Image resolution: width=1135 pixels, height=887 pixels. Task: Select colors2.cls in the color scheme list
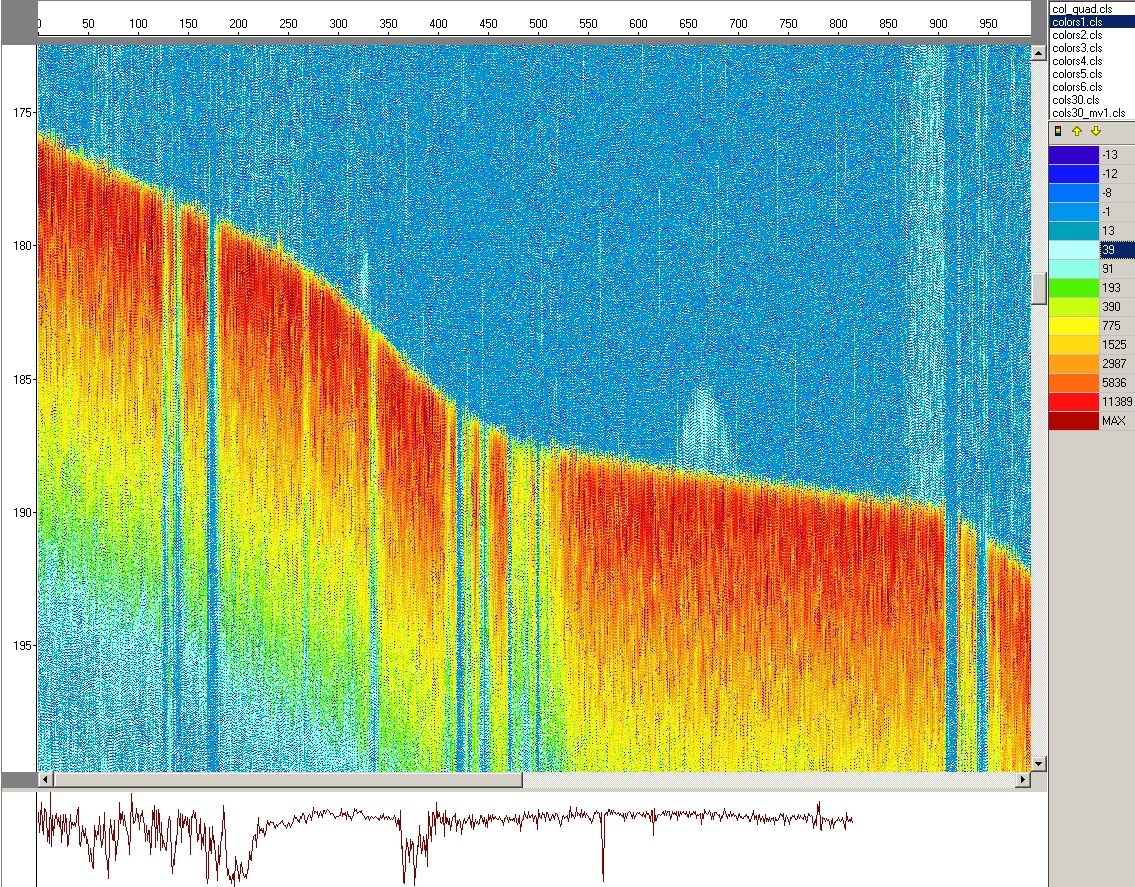pos(1077,34)
